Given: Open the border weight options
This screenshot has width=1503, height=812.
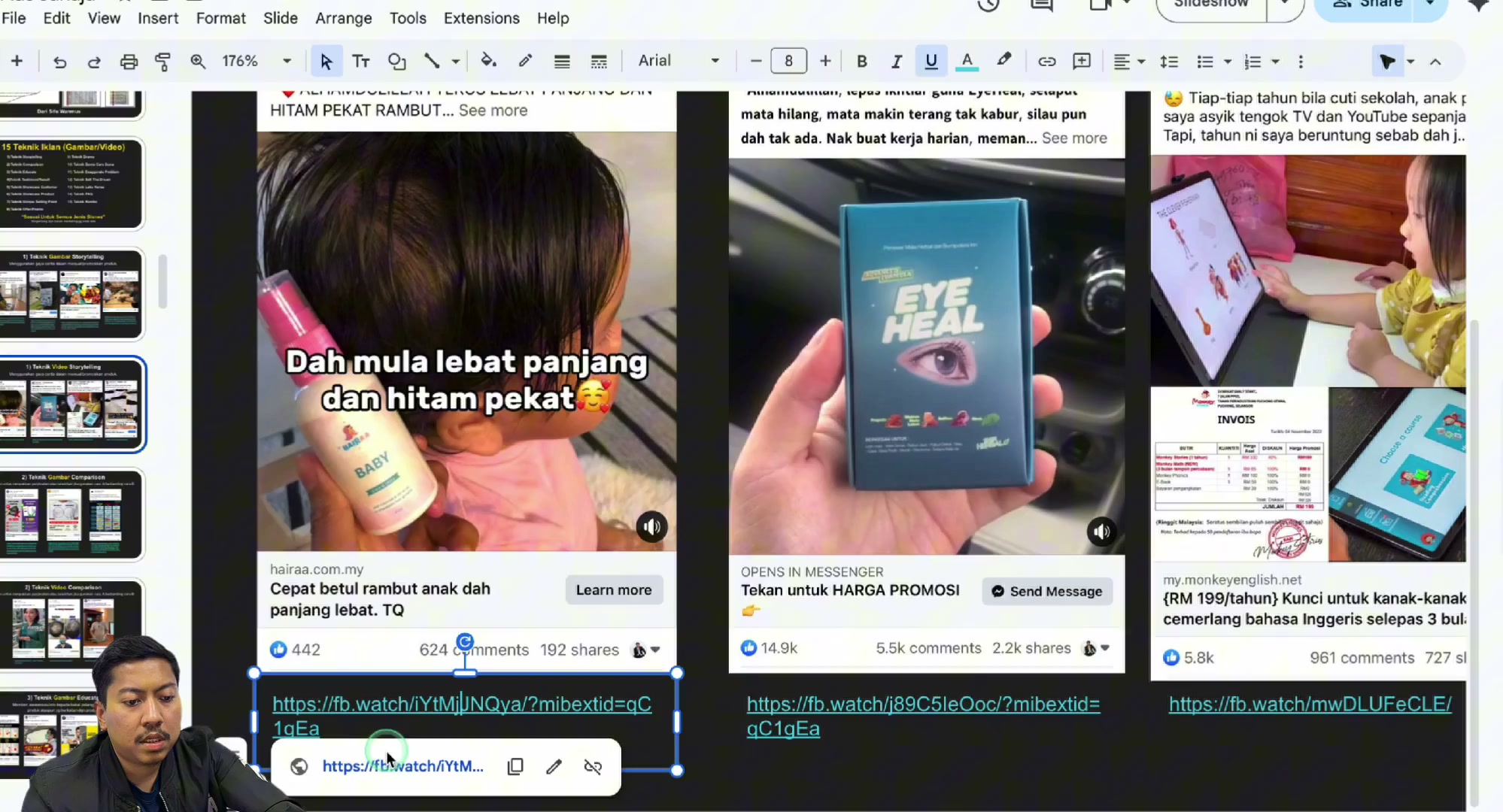Looking at the screenshot, I should click(x=562, y=61).
